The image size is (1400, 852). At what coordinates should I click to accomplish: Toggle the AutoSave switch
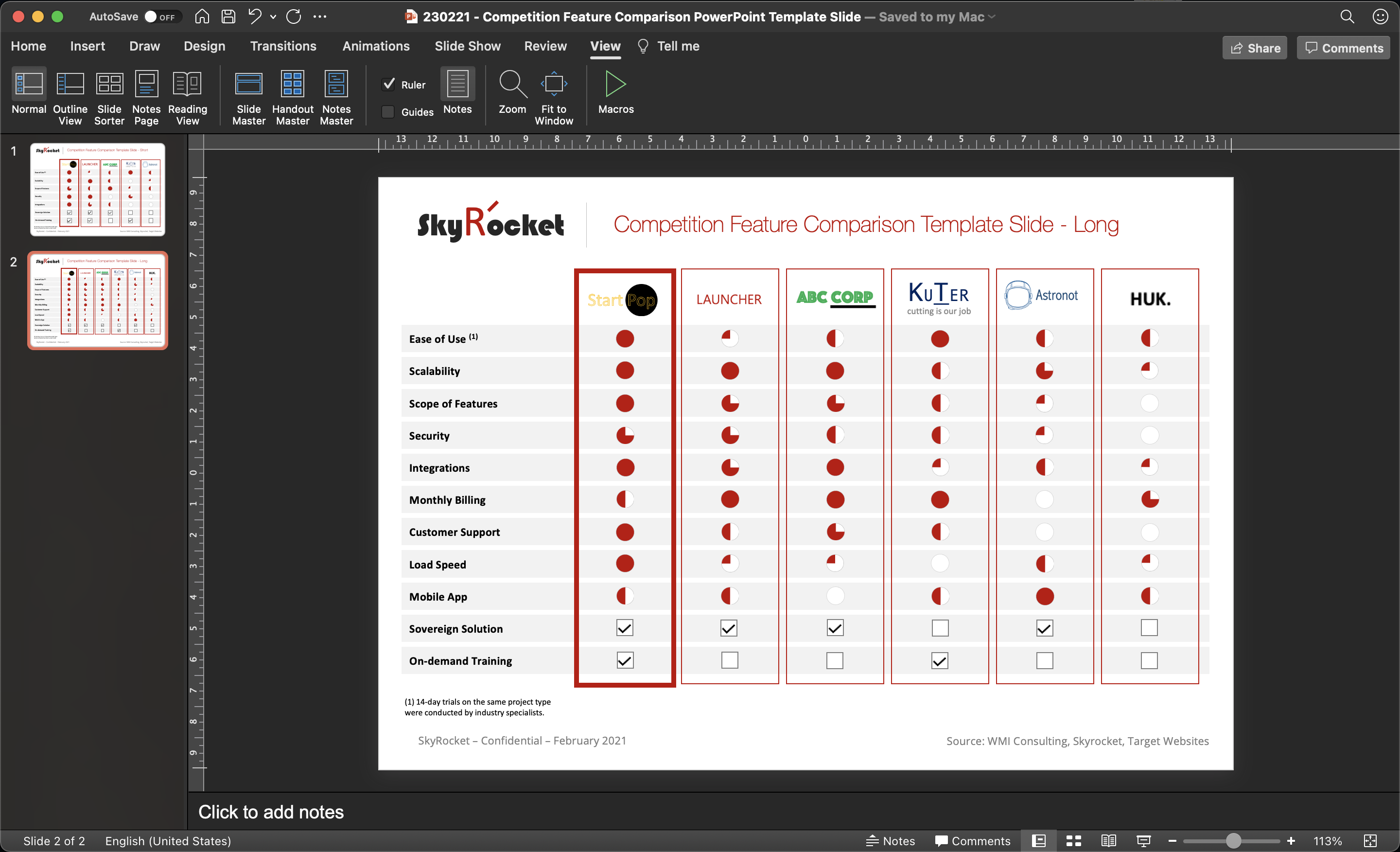[x=162, y=17]
